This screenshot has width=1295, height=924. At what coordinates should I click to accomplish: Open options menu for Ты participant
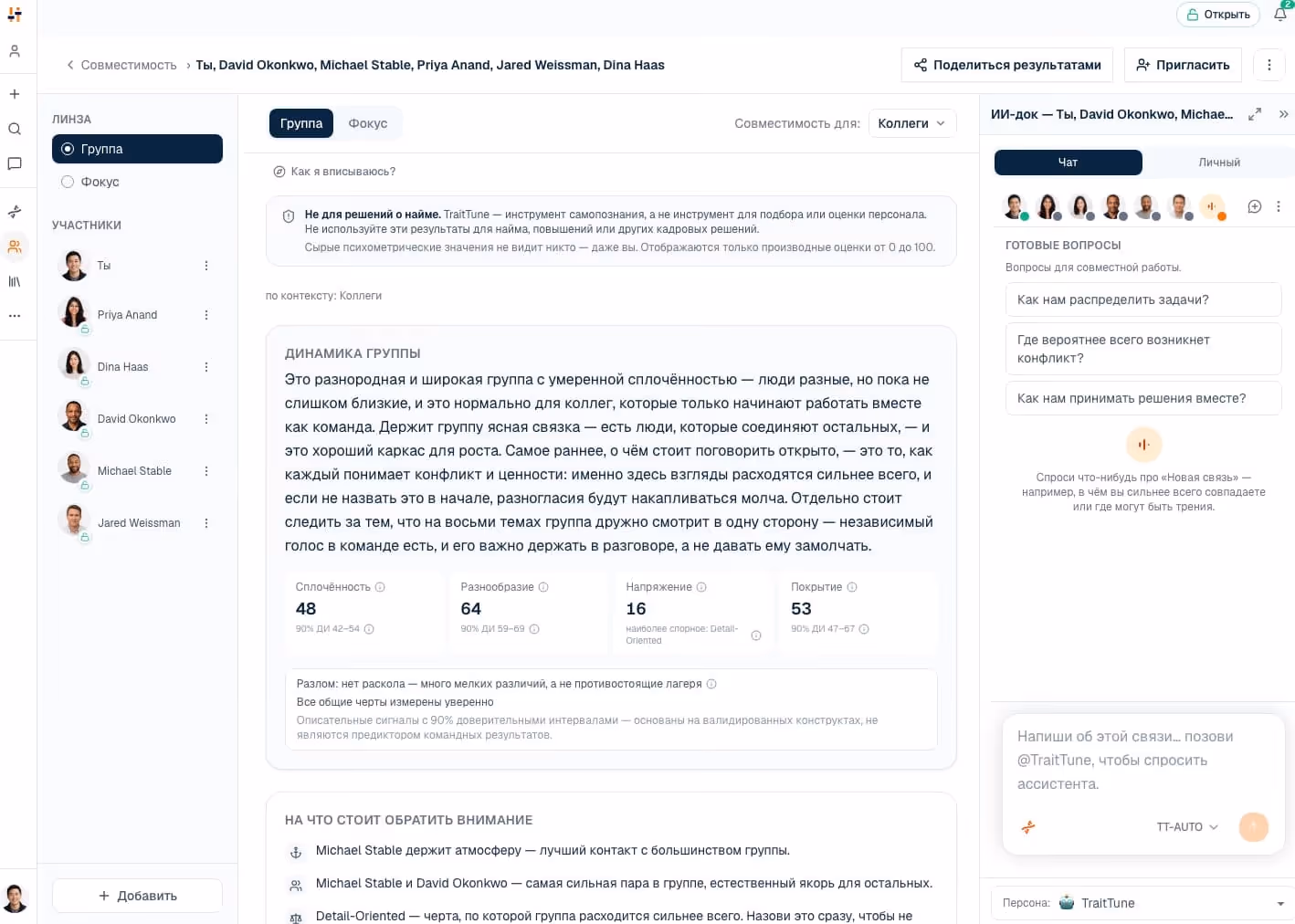[206, 266]
